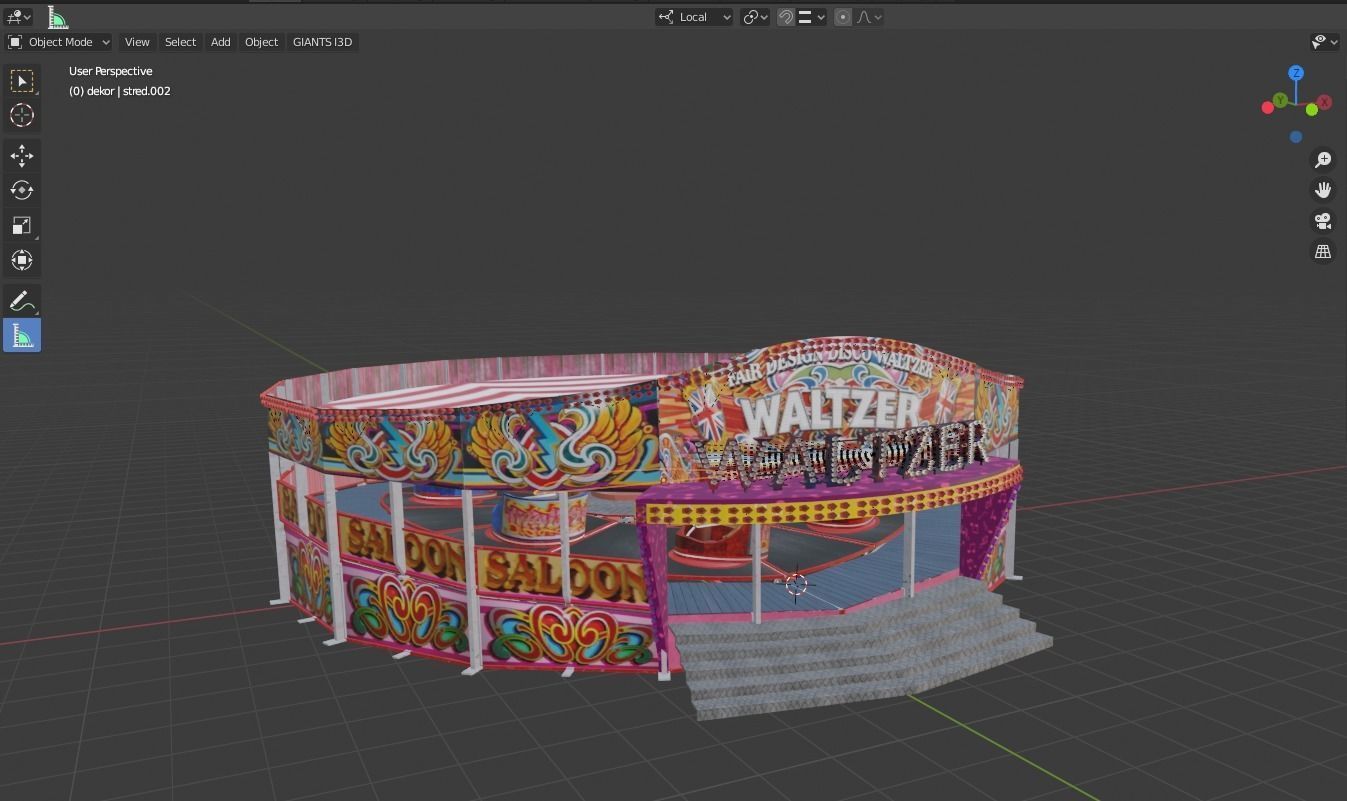Choose the Annotate pencil tool
The width and height of the screenshot is (1347, 801).
pos(22,299)
